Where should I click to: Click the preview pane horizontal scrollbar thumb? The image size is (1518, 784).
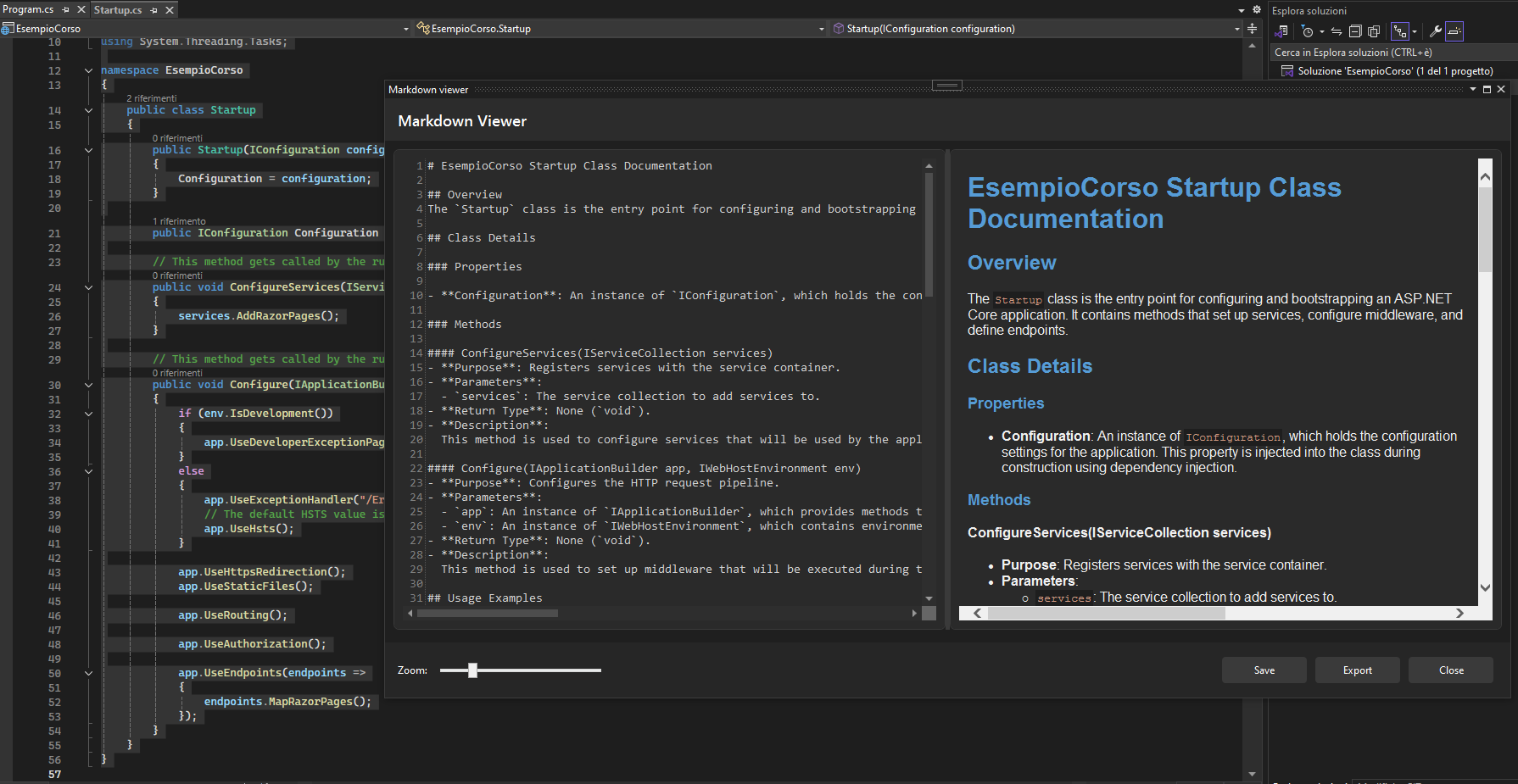coord(1107,613)
